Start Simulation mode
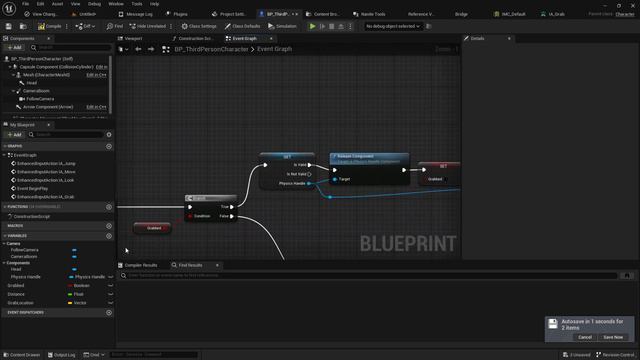Viewport: 640px width, 360px height. [282, 26]
